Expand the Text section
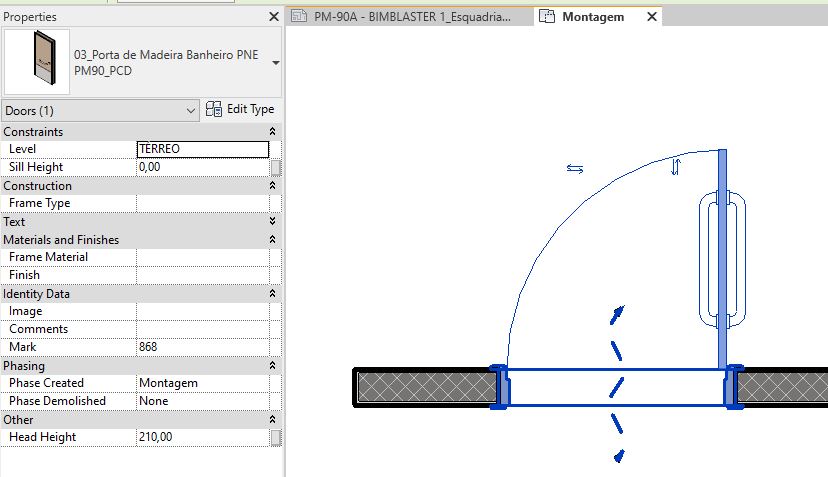Viewport: 828px width, 477px height. coord(272,221)
